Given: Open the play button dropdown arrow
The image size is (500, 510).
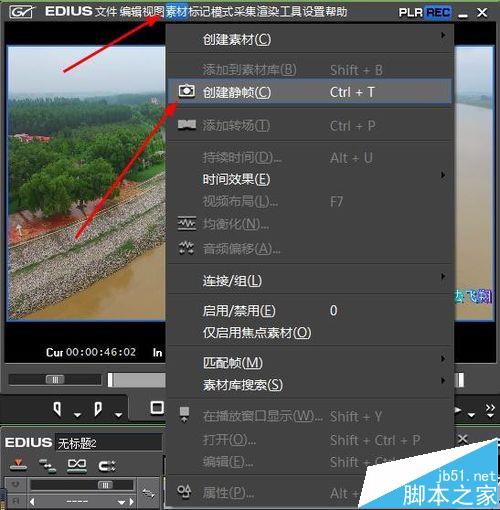Looking at the screenshot, I should pyautogui.click(x=471, y=415).
